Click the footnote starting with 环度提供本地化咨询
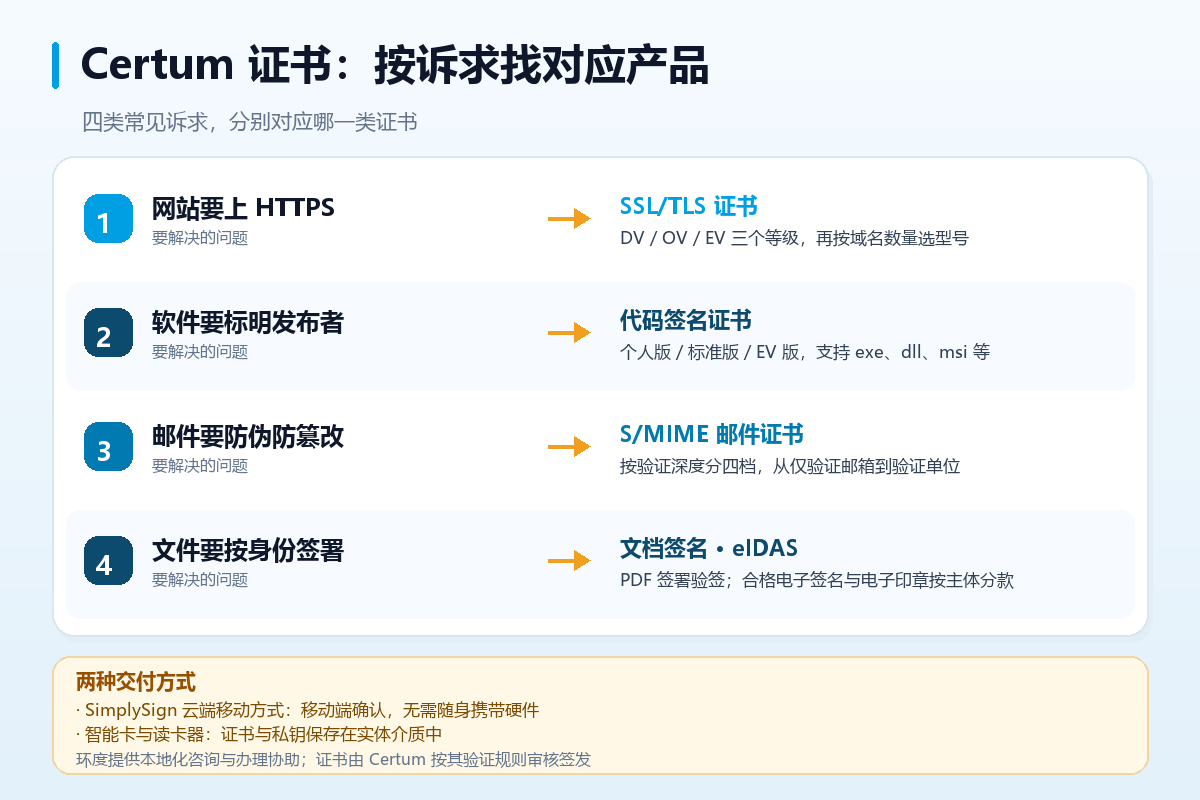Image resolution: width=1200 pixels, height=800 pixels. pyautogui.click(x=334, y=759)
